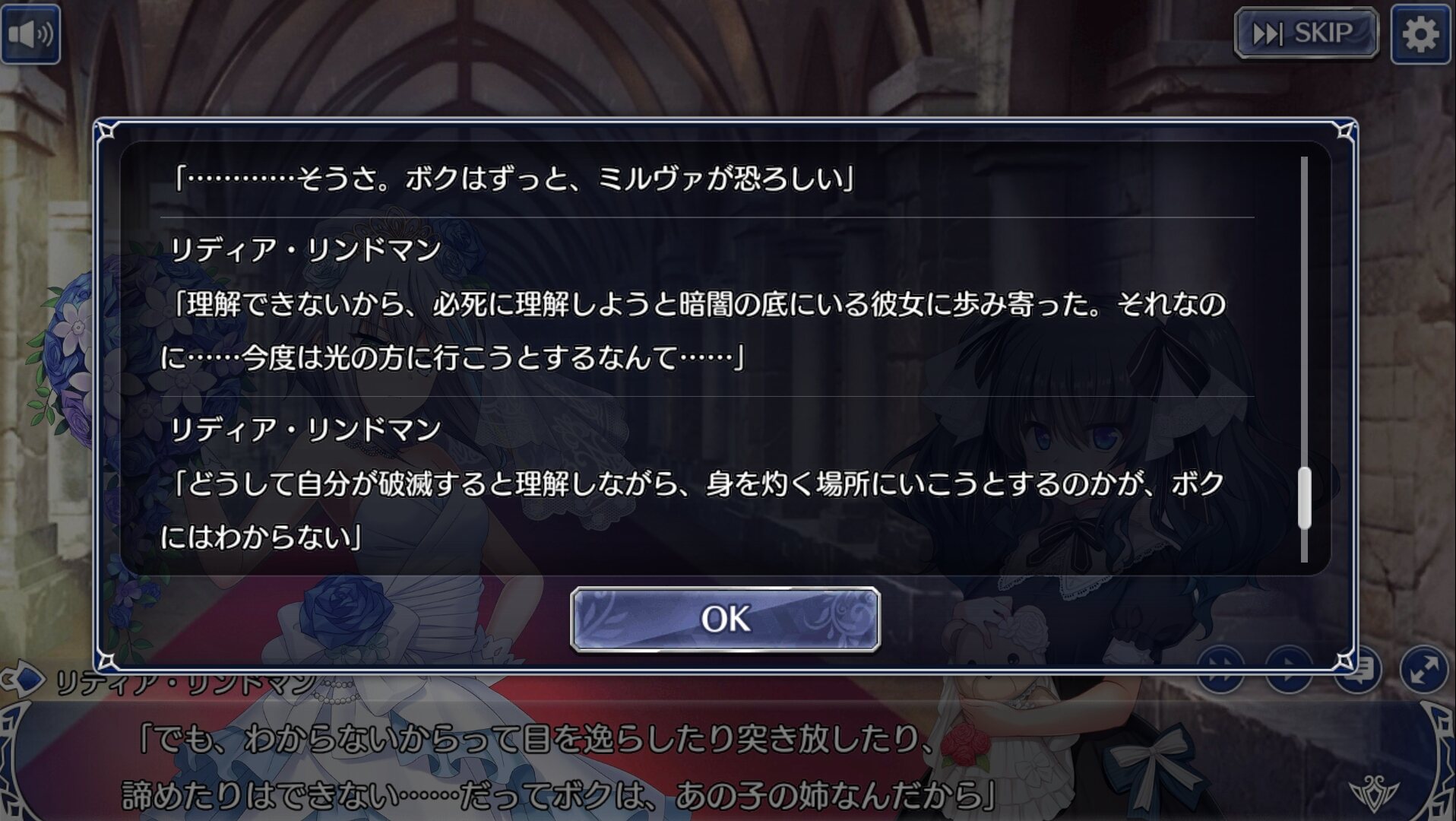The width and height of the screenshot is (1456, 821).
Task: Open settings with the gear icon
Action: (1420, 34)
